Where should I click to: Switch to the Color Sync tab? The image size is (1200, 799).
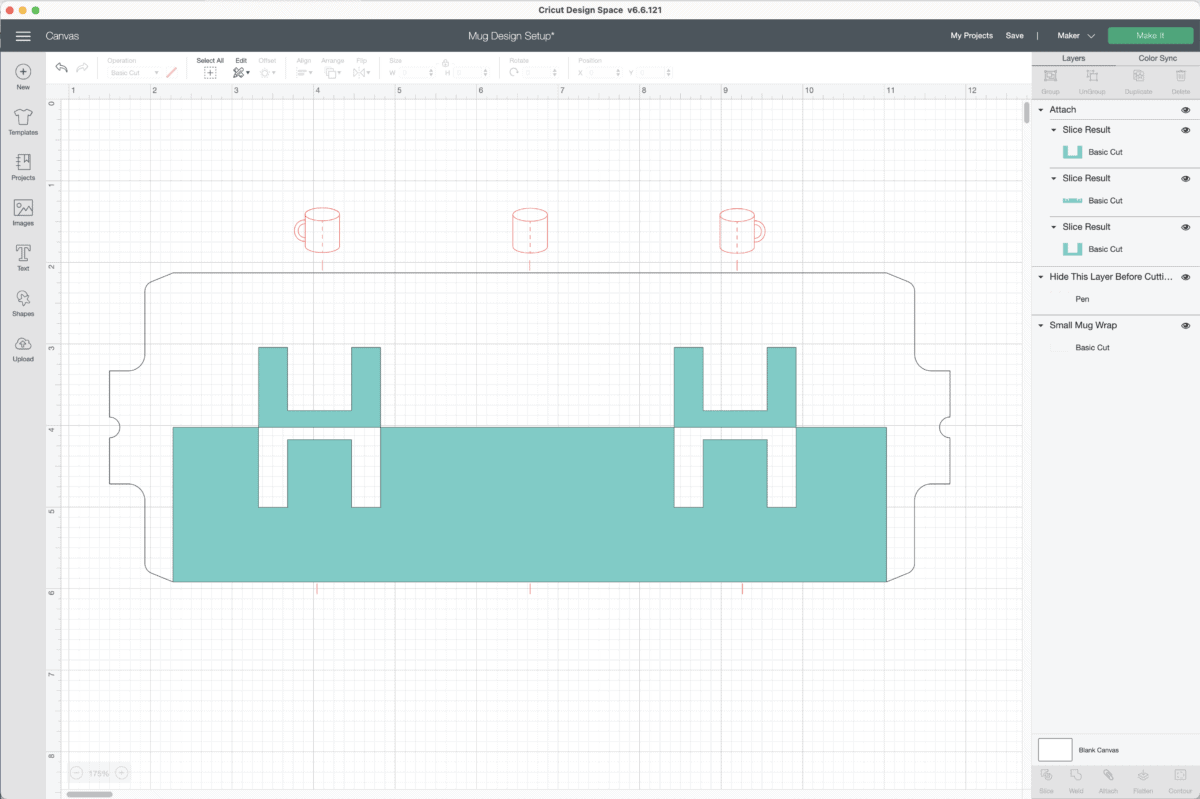pos(1157,58)
